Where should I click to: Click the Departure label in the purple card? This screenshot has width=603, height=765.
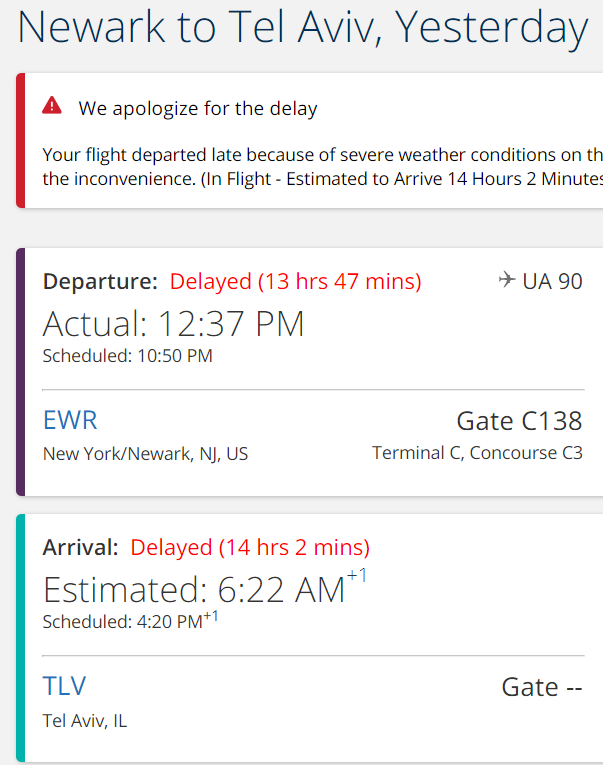pyautogui.click(x=100, y=282)
